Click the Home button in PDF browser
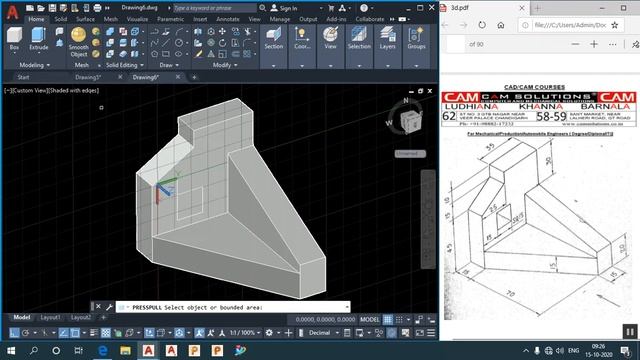The height and width of the screenshot is (360, 640). pos(501,25)
